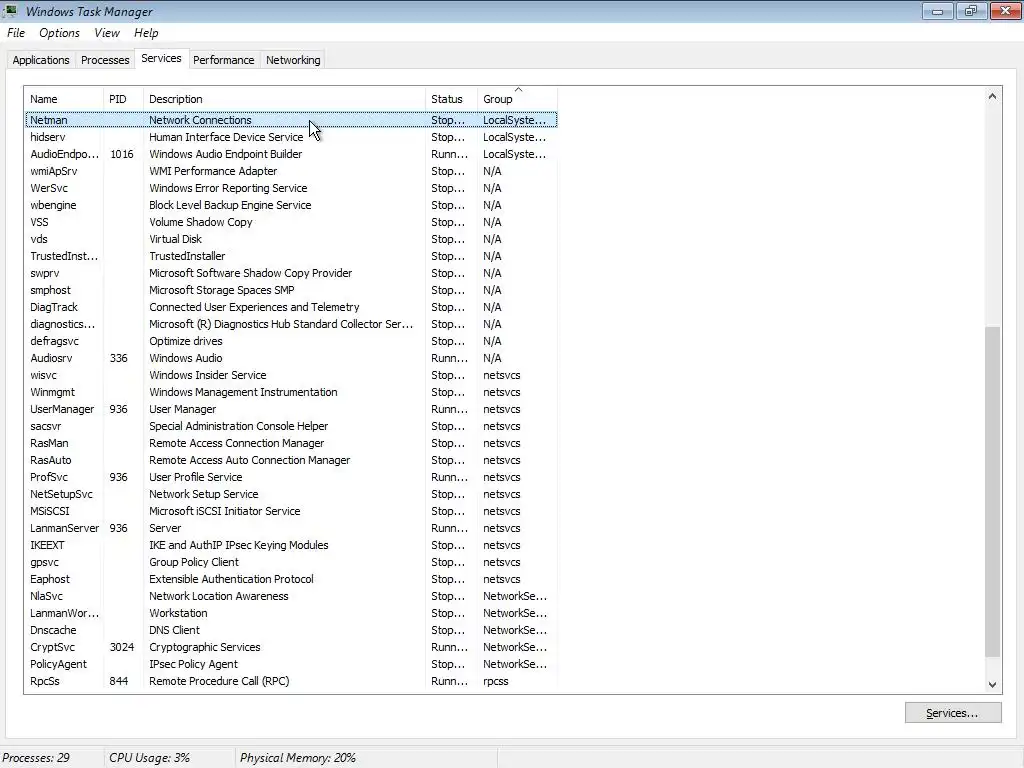Screen dimensions: 1024x768
Task: Select the Netman service row
Action: (x=291, y=120)
